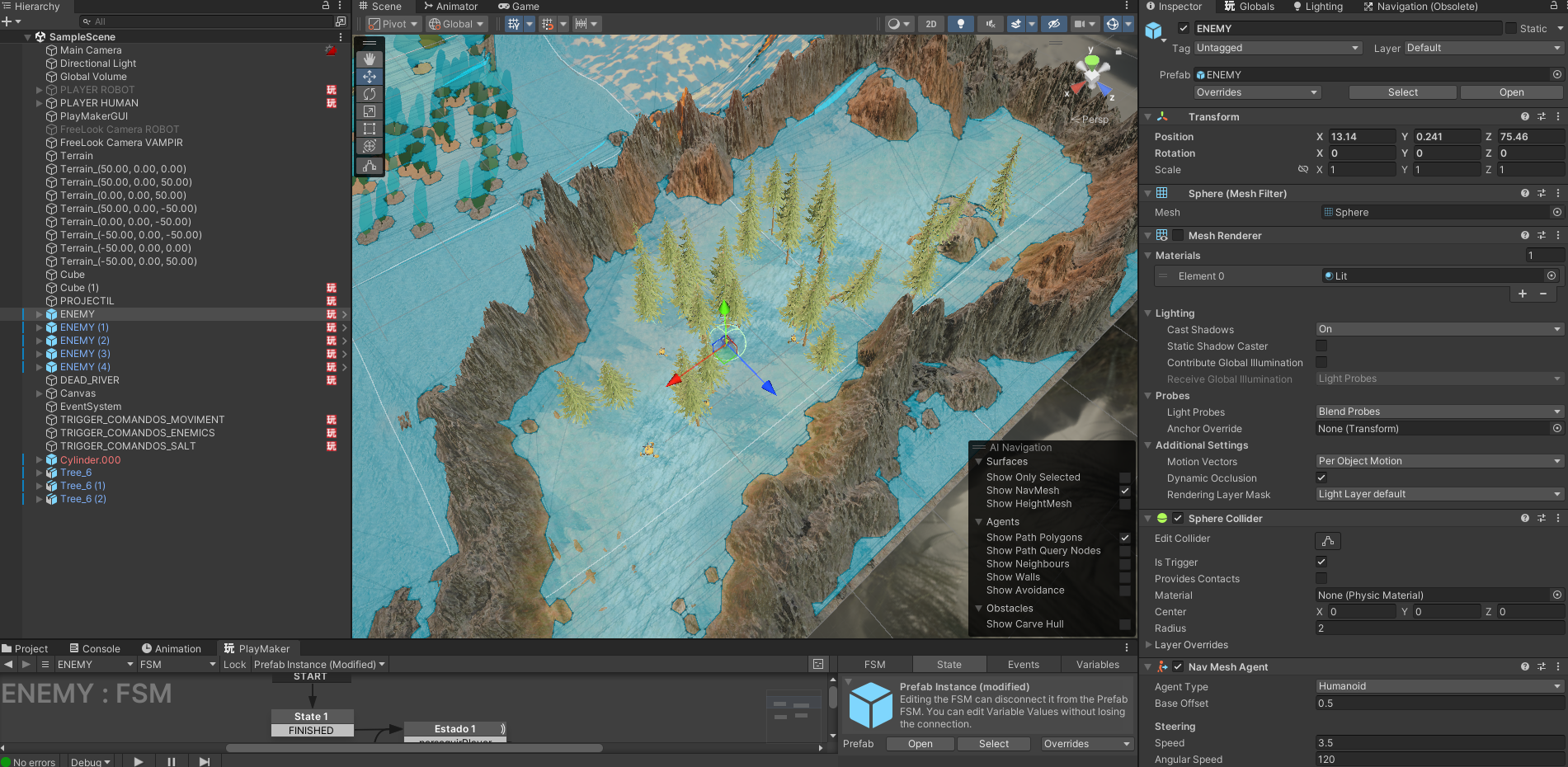This screenshot has height=767, width=1568.
Task: Uncheck Is Trigger on Sphere Collider
Action: pos(1321,562)
